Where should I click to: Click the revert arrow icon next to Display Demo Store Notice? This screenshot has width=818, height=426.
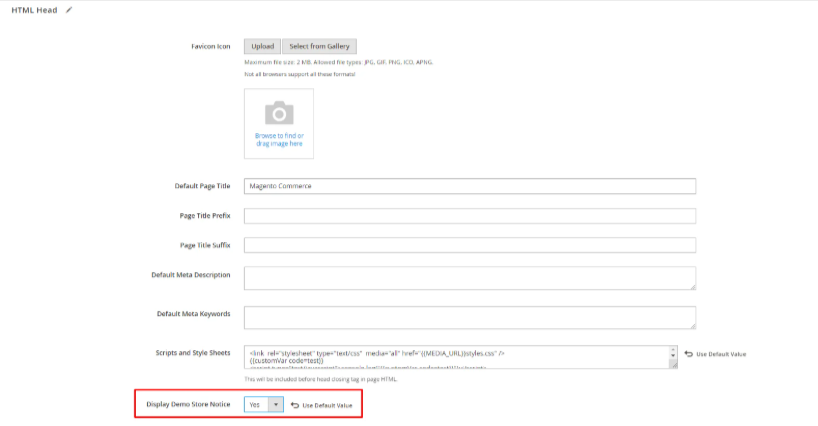[x=295, y=405]
